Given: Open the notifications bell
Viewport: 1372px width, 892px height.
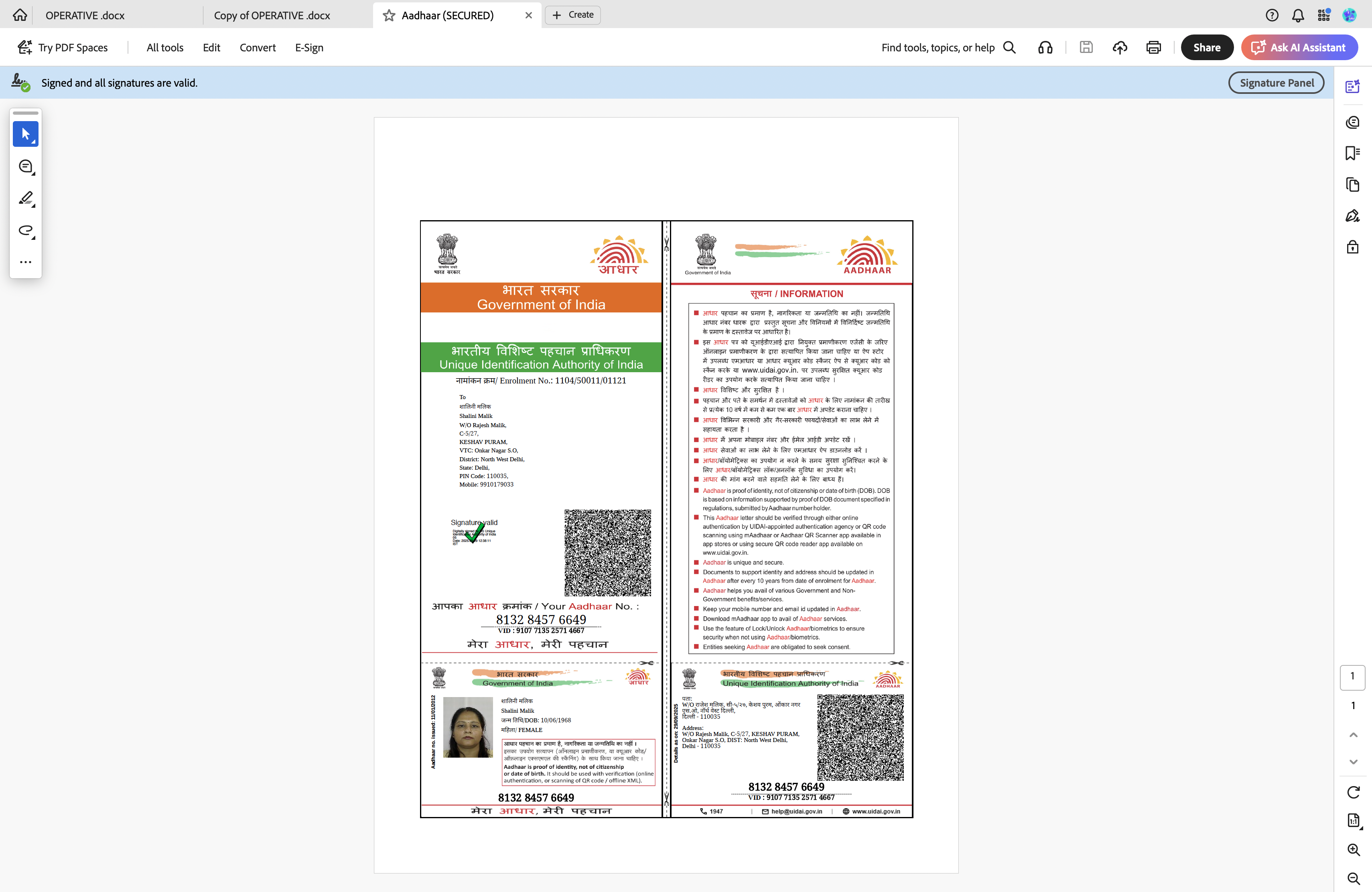Looking at the screenshot, I should point(1298,16).
